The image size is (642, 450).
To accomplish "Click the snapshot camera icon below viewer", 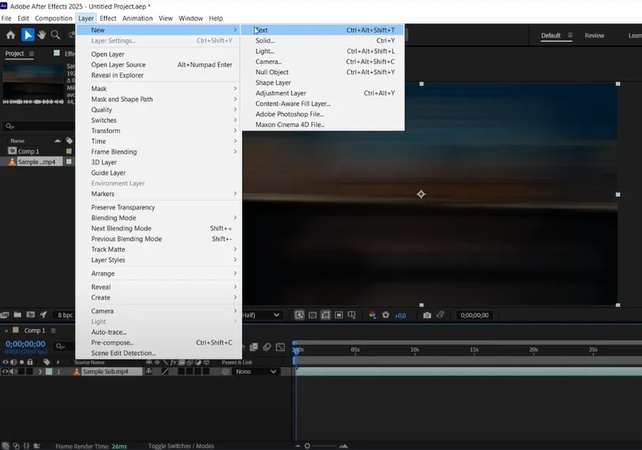I will tap(427, 315).
